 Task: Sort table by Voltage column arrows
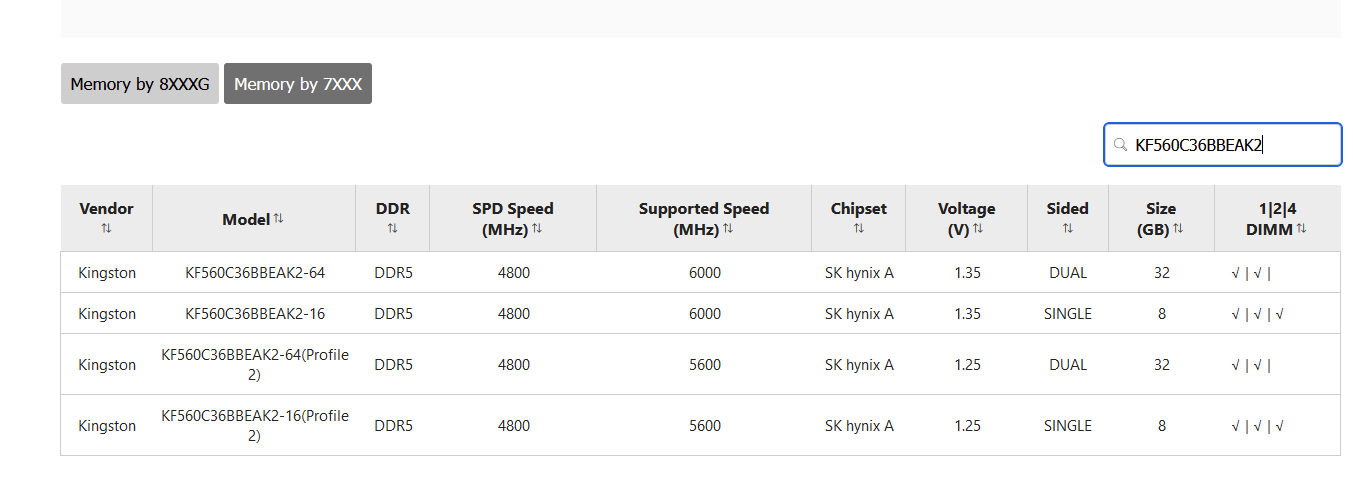click(978, 229)
